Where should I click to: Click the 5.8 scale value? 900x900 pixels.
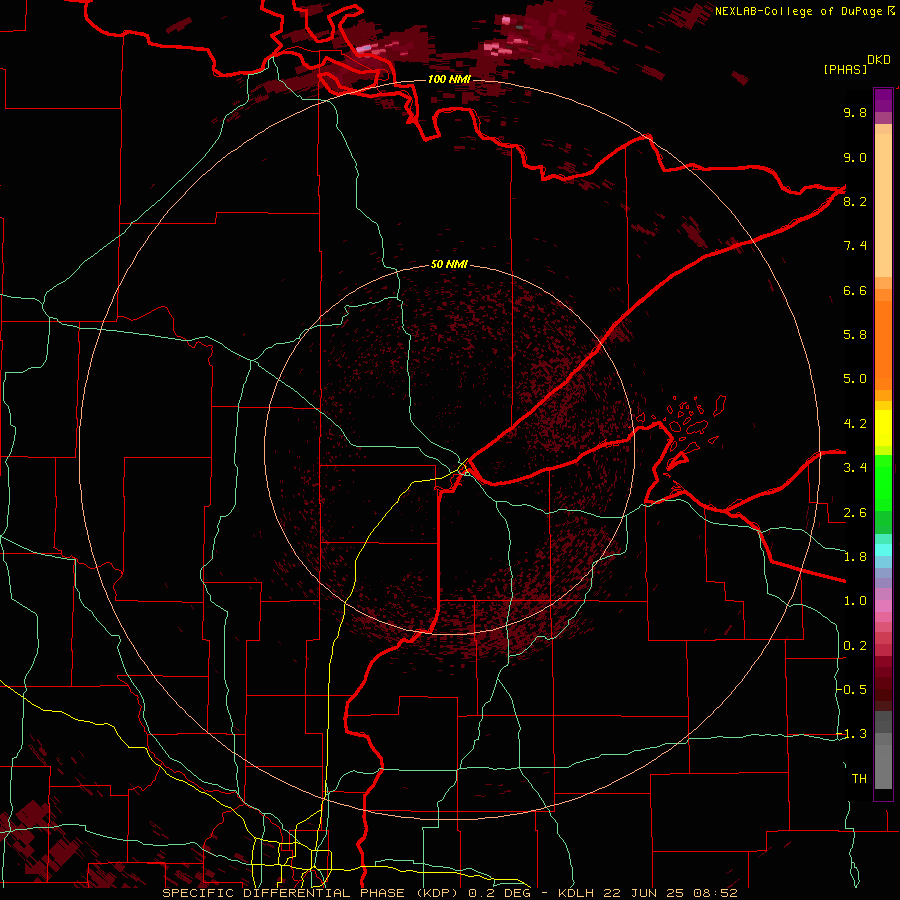click(855, 335)
